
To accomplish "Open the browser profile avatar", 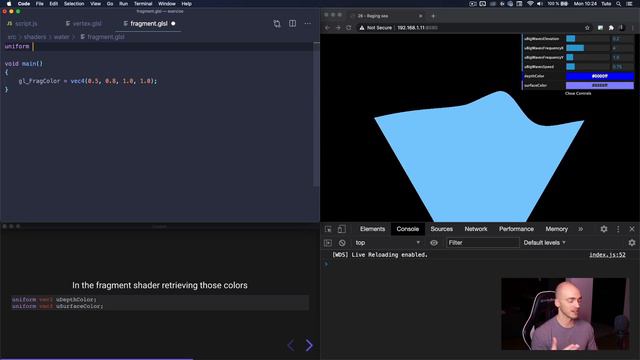I will coord(621,28).
